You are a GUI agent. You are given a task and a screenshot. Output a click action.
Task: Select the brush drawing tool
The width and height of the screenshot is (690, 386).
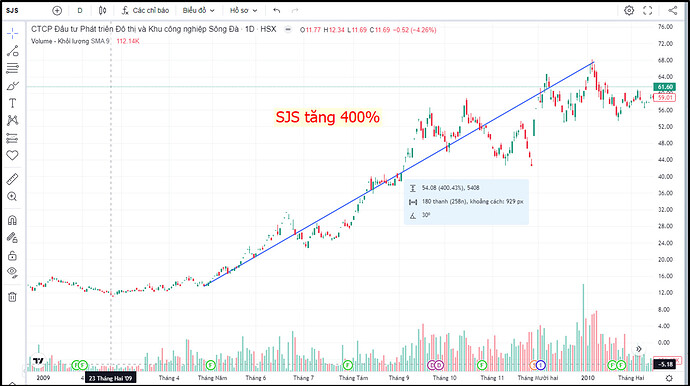point(13,86)
